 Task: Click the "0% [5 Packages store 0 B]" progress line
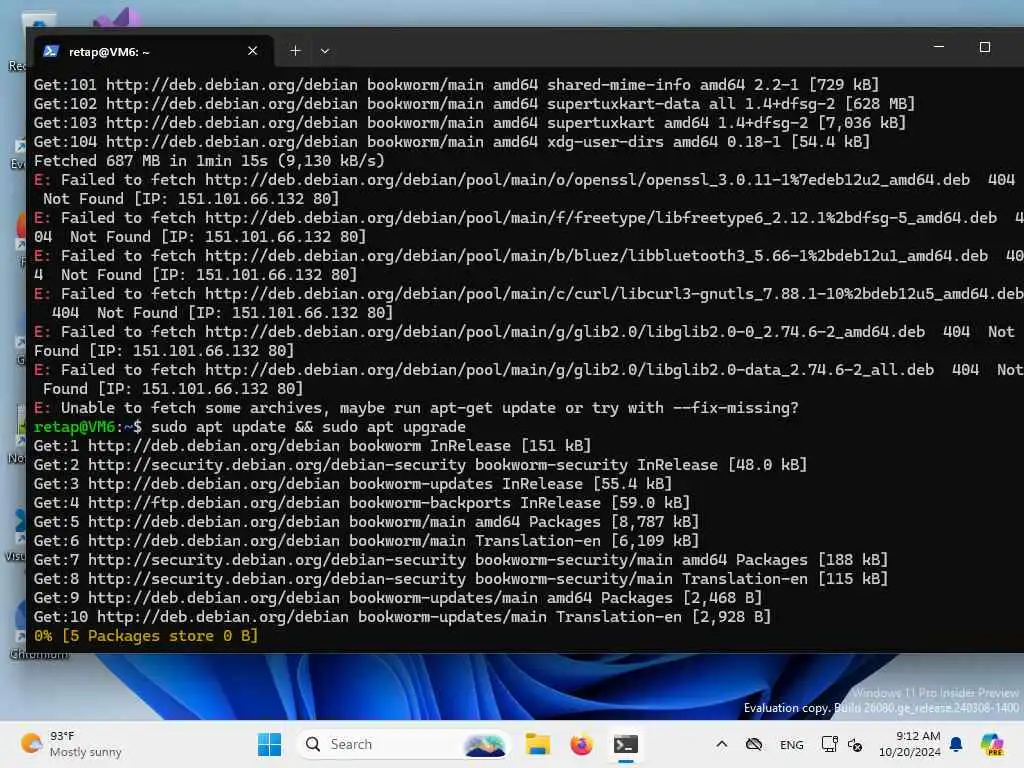pos(146,636)
